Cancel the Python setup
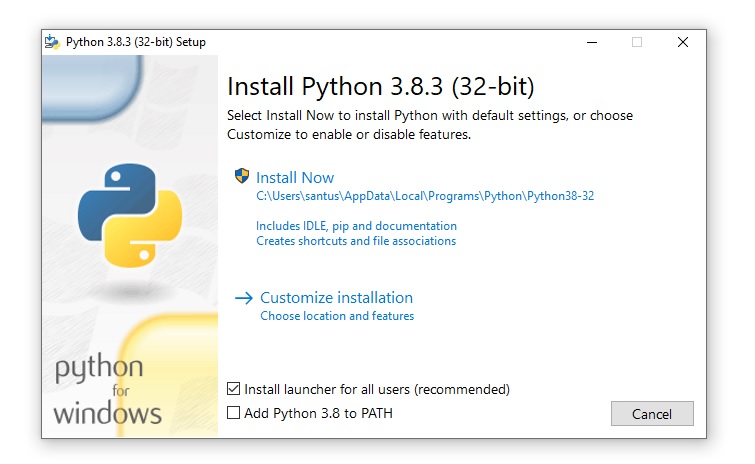 coord(652,413)
